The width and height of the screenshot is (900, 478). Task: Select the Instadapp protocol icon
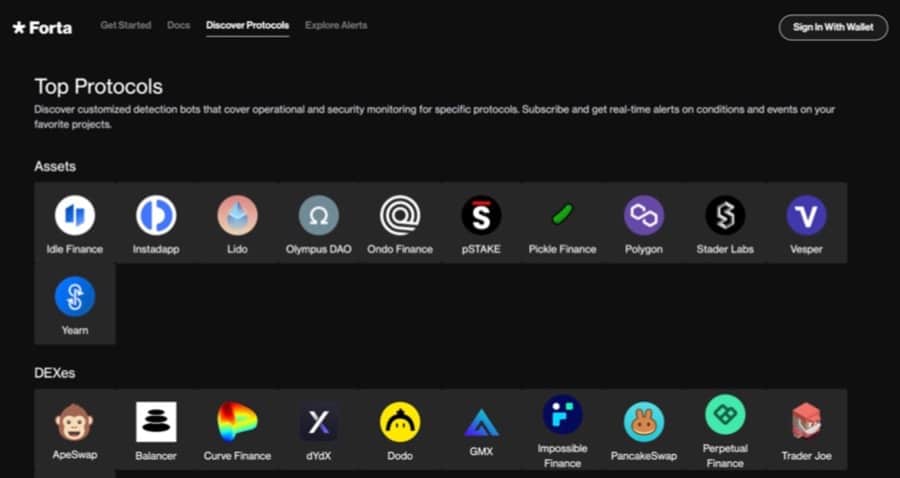point(156,215)
